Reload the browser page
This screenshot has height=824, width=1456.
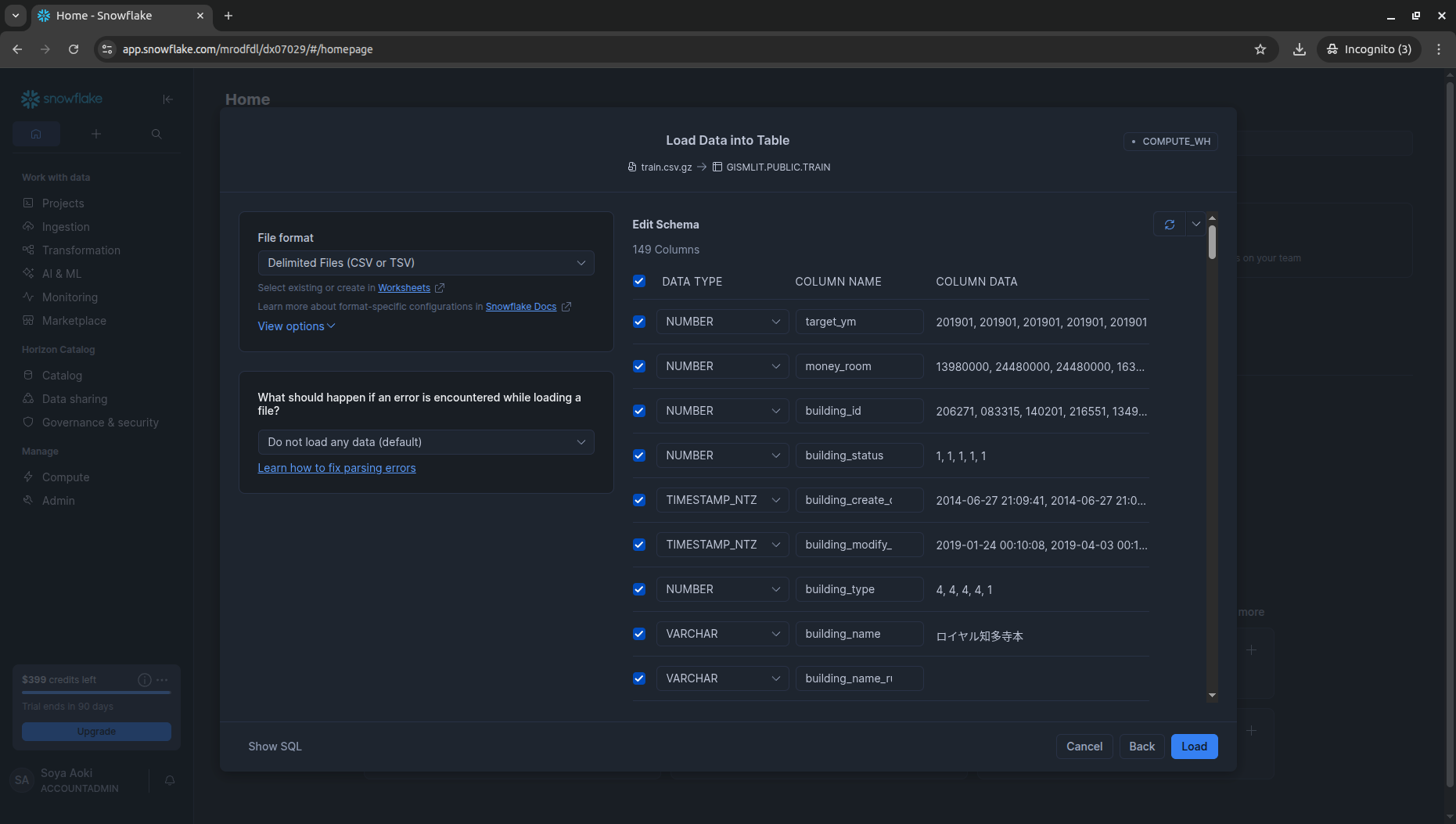pyautogui.click(x=74, y=49)
